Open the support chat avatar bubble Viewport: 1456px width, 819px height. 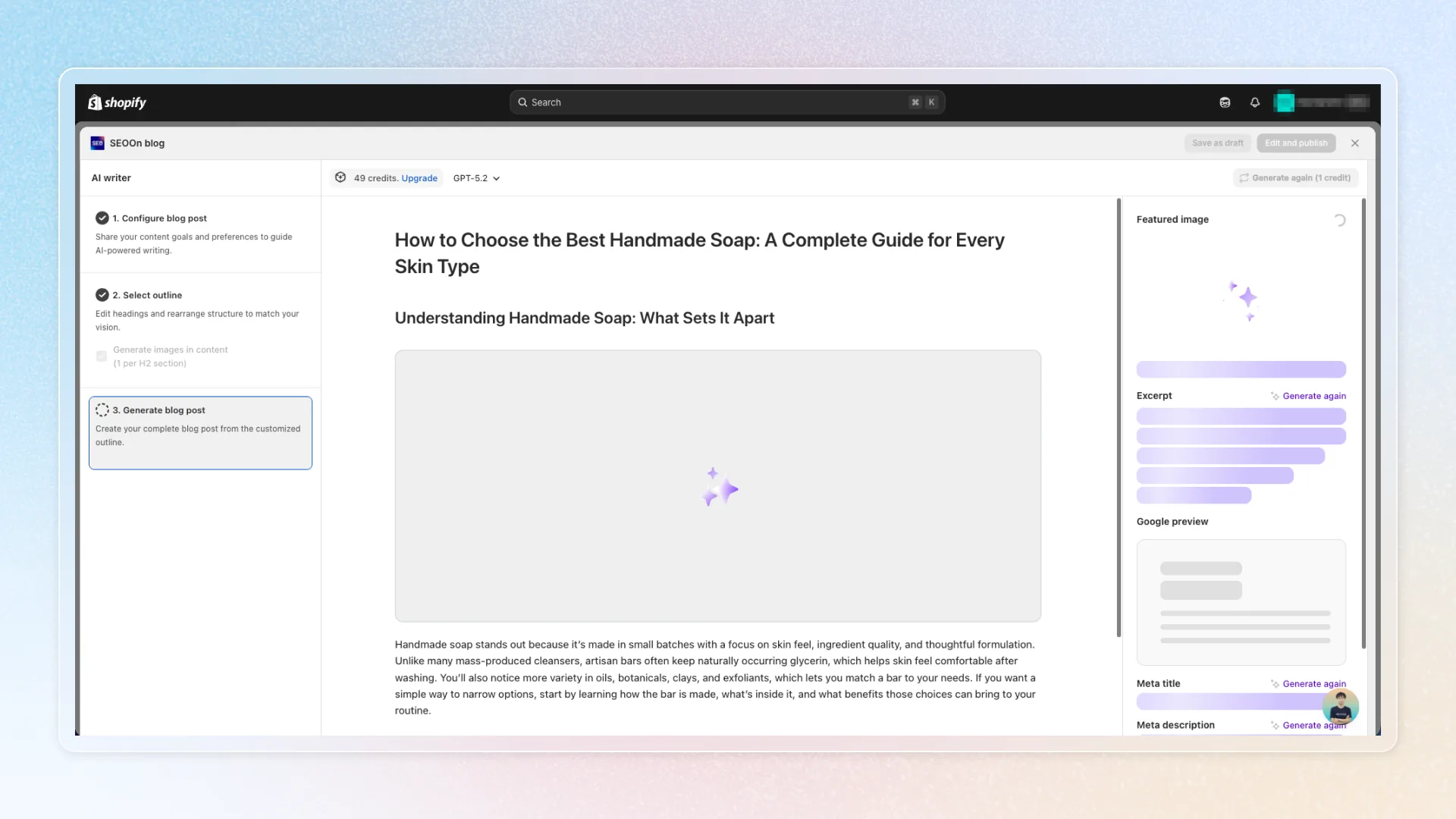(1340, 707)
